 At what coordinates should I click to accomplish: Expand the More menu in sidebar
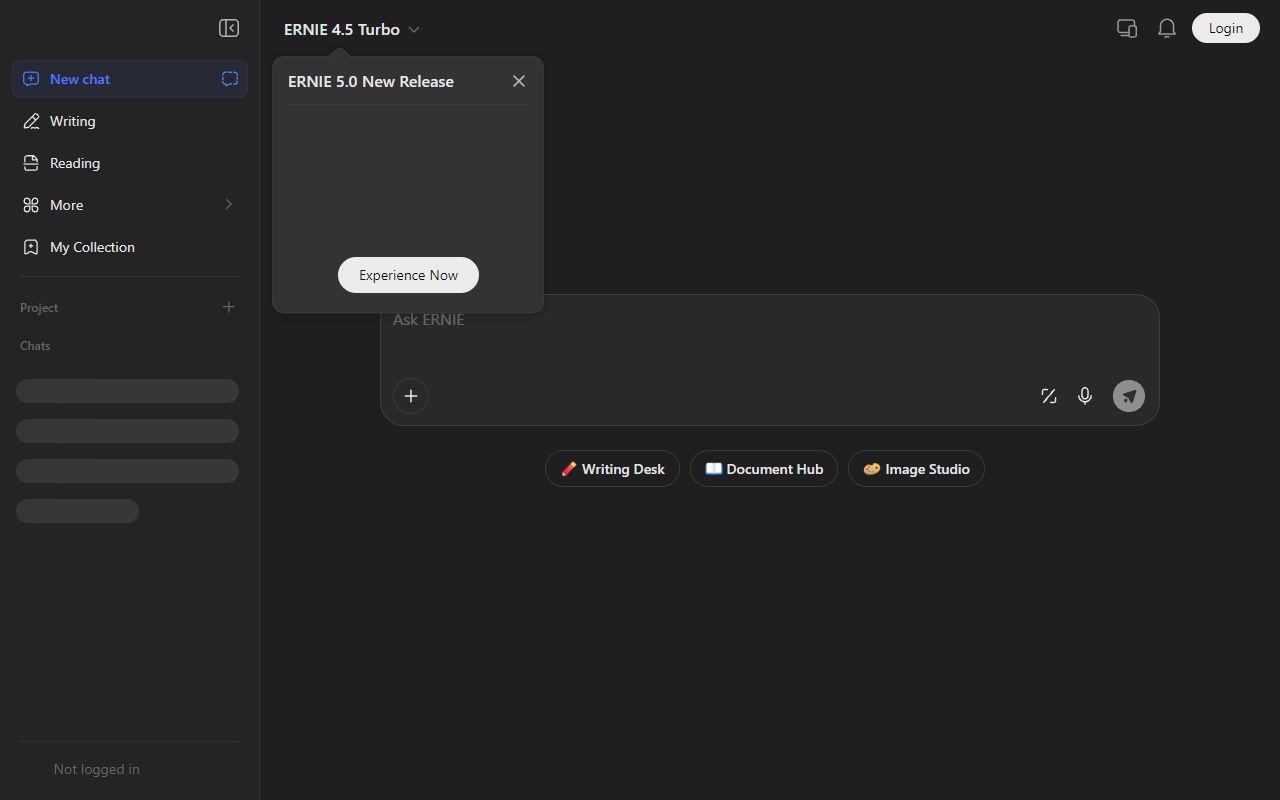66,205
